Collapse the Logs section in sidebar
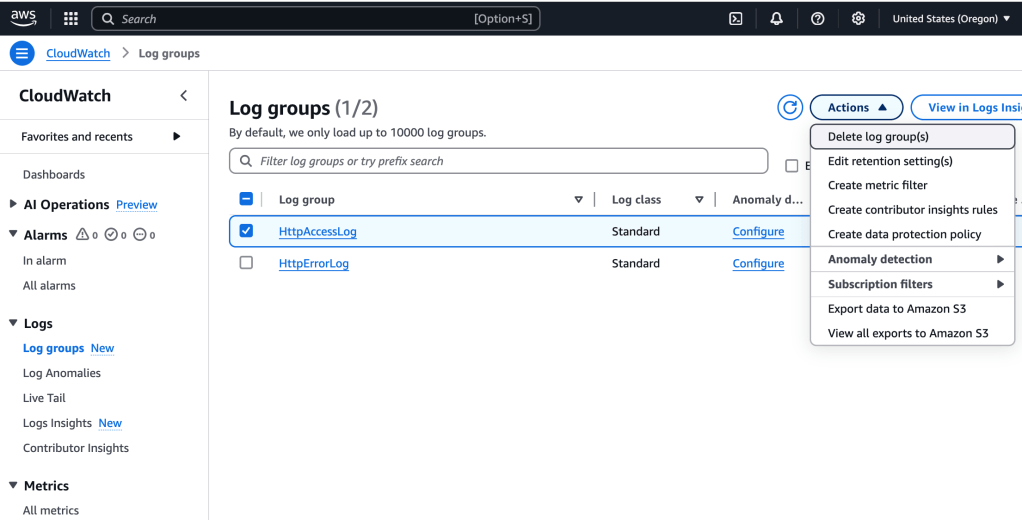Screen dimensions: 1022x520 (x=14, y=324)
